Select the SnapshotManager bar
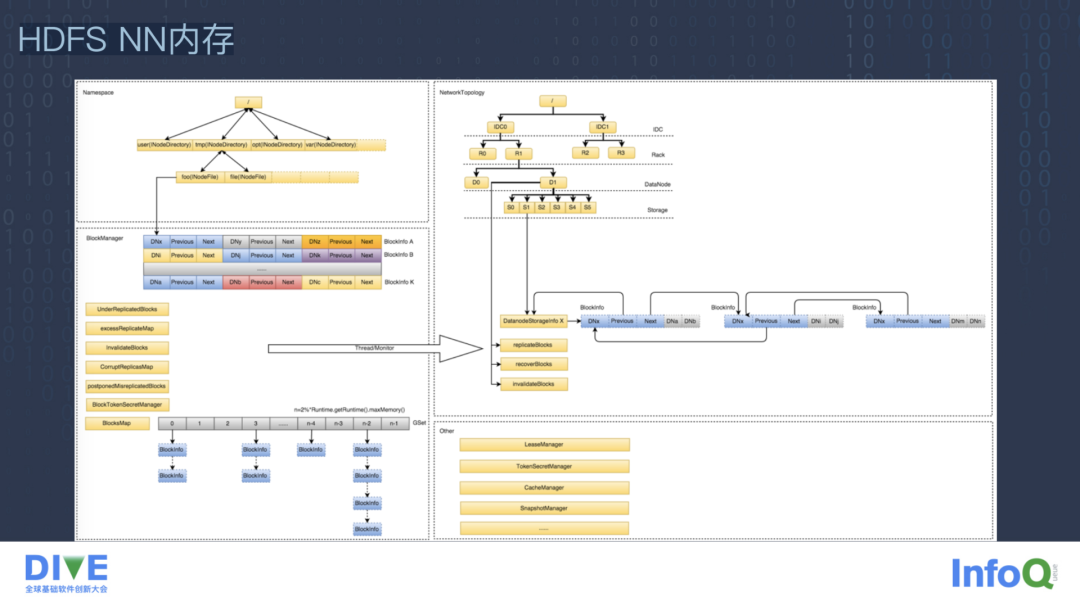 pyautogui.click(x=544, y=509)
